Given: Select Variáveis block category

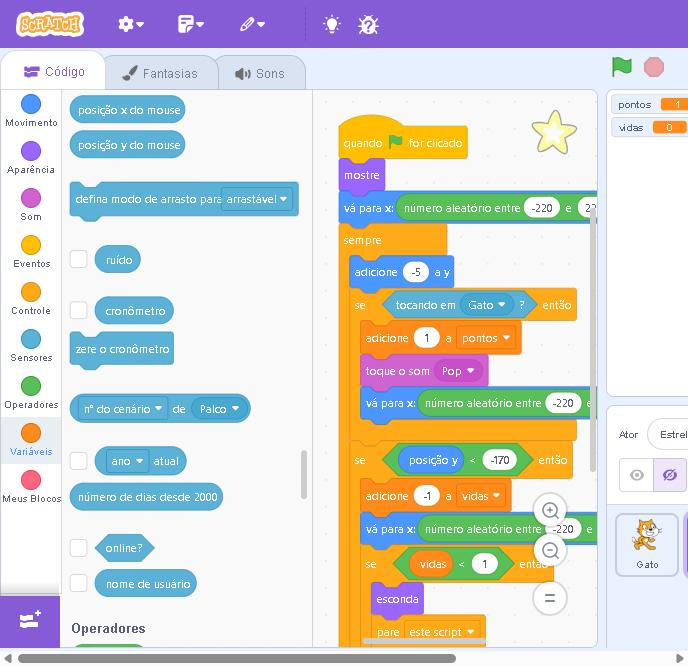Looking at the screenshot, I should tap(31, 440).
